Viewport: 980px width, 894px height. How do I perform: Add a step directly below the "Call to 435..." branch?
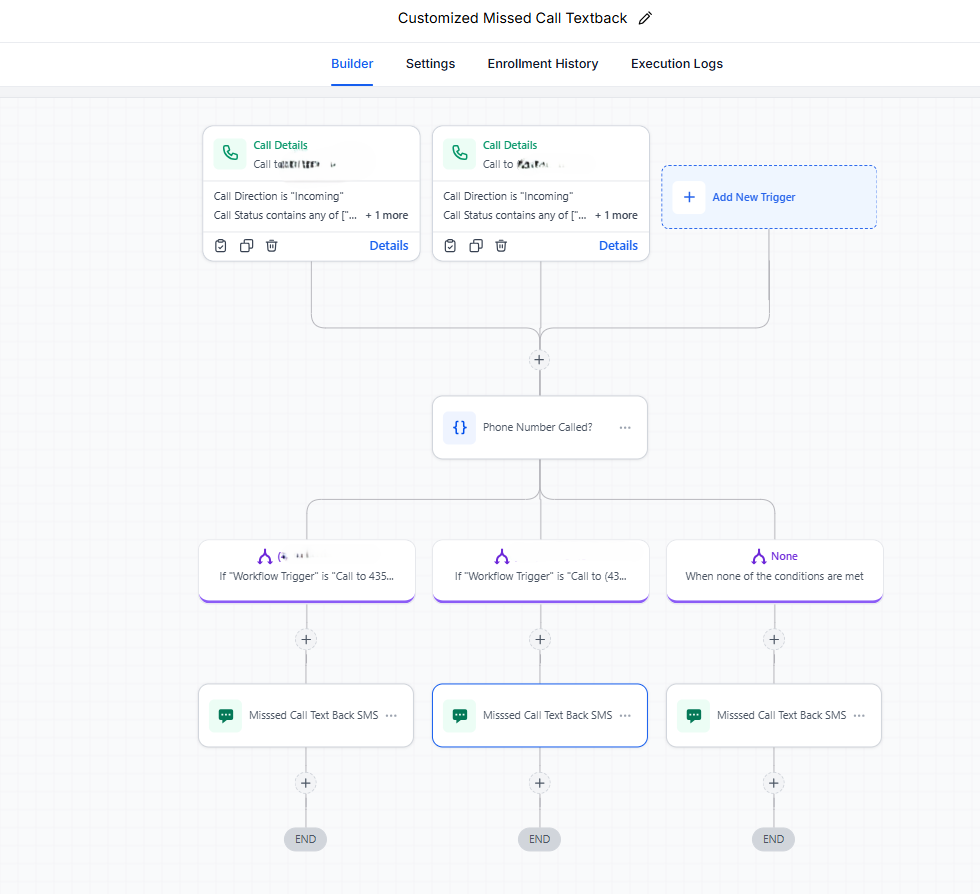[306, 640]
